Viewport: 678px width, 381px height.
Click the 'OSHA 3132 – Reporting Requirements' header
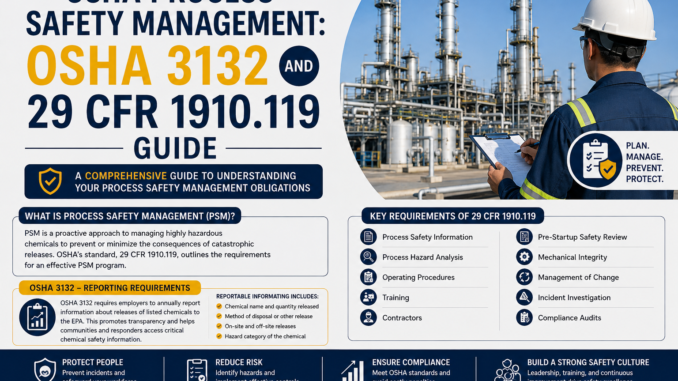(x=110, y=288)
